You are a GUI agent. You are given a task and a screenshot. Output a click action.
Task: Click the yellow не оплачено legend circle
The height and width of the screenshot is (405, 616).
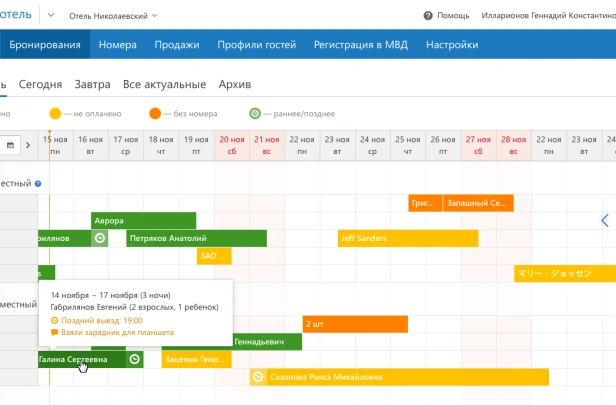(56, 114)
